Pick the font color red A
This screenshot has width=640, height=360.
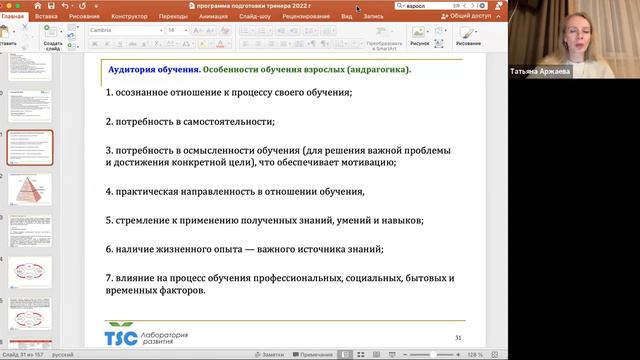[x=220, y=44]
